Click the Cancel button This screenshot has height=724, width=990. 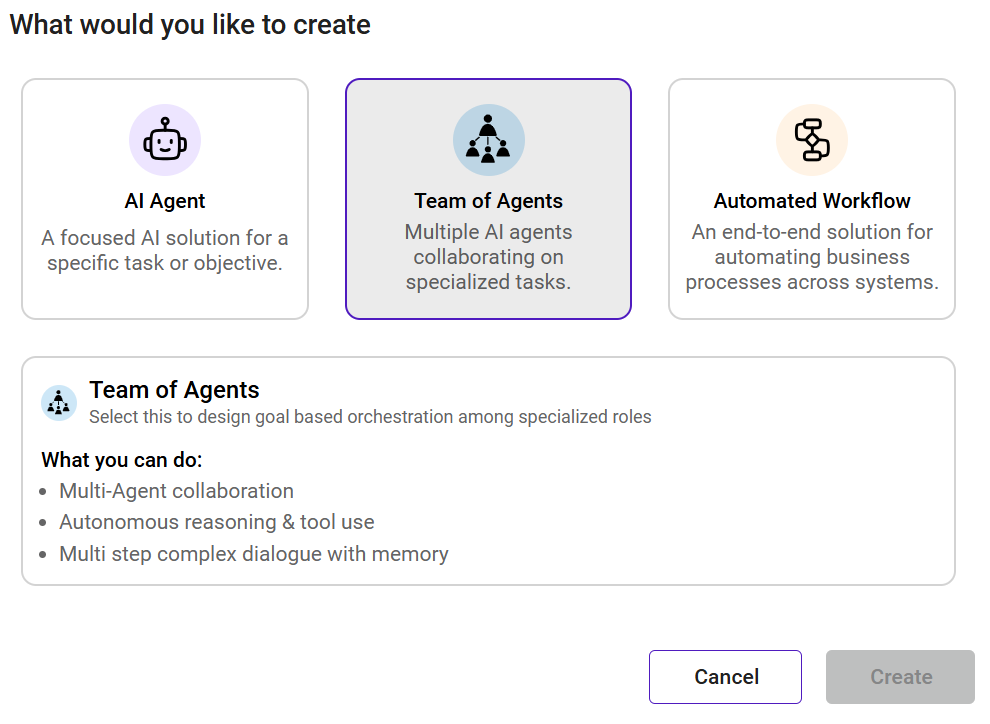(x=725, y=677)
